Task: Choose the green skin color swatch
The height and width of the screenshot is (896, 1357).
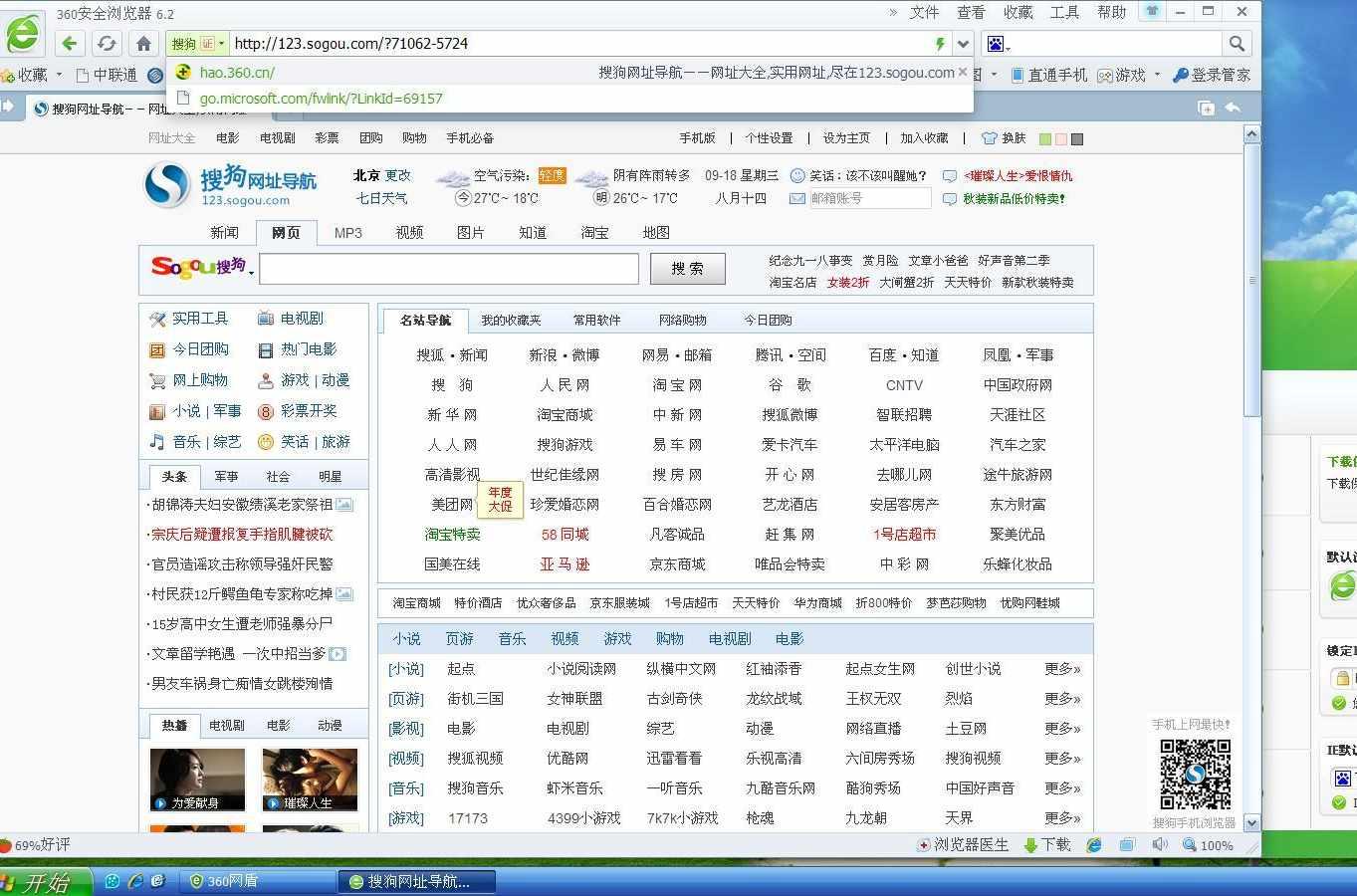Action: click(1044, 139)
